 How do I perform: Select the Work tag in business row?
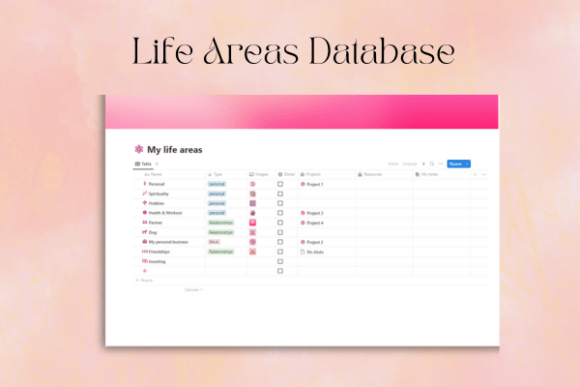214,242
